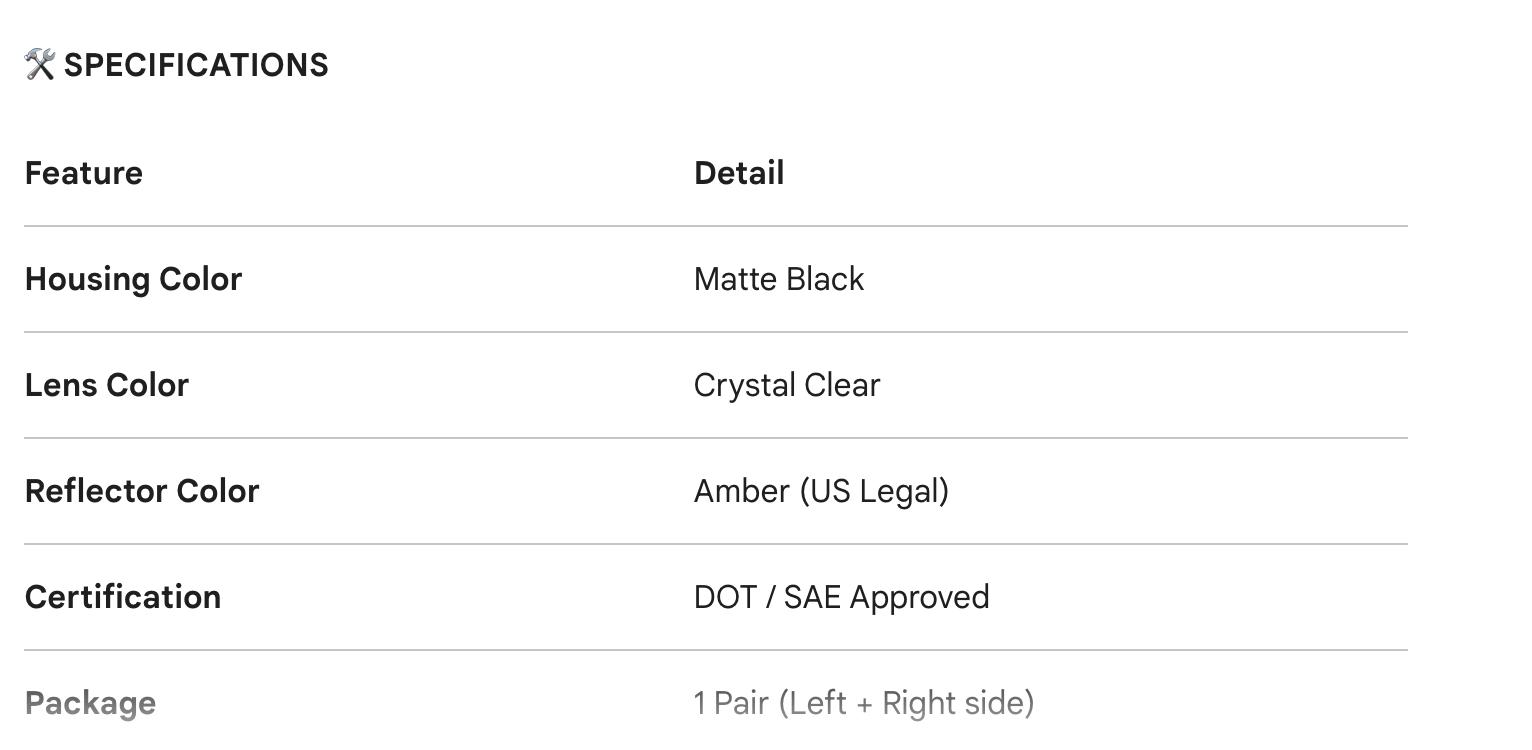Click the (US Legal) parenthetical text
Viewport: 1532px width, 750px height.
click(874, 491)
